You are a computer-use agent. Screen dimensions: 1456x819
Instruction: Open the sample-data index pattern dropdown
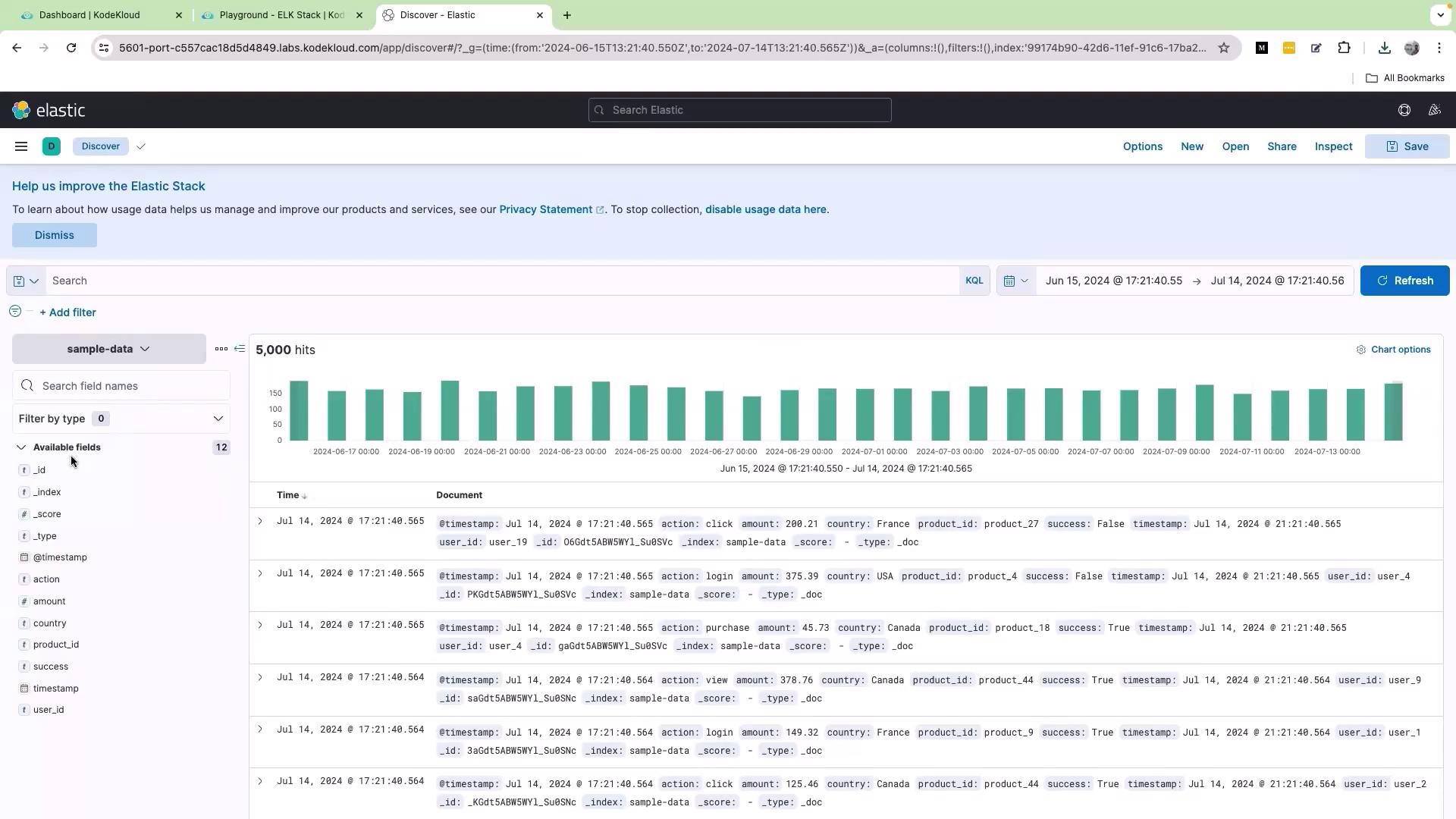[x=108, y=349]
